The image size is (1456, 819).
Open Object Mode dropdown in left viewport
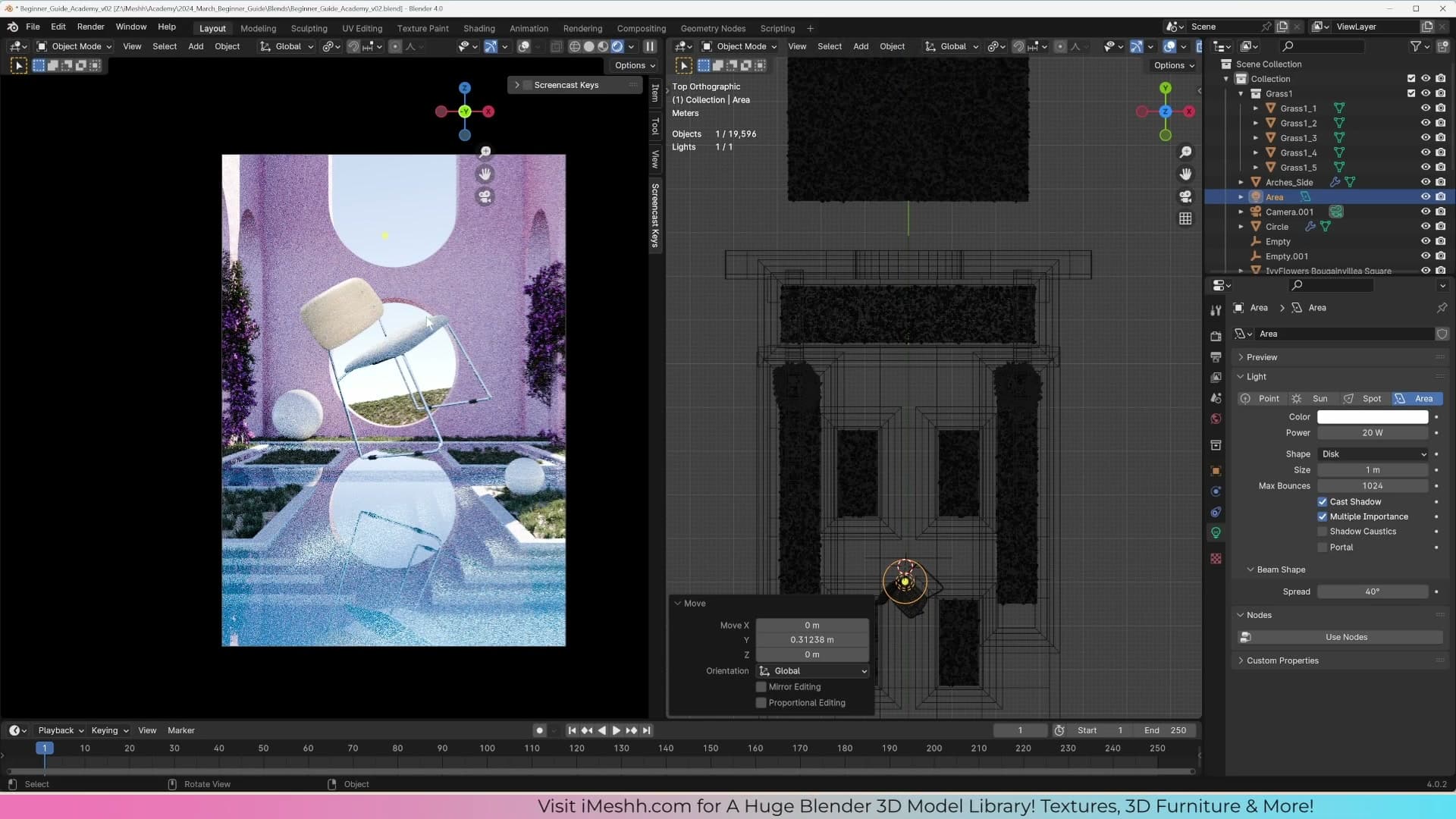click(75, 46)
